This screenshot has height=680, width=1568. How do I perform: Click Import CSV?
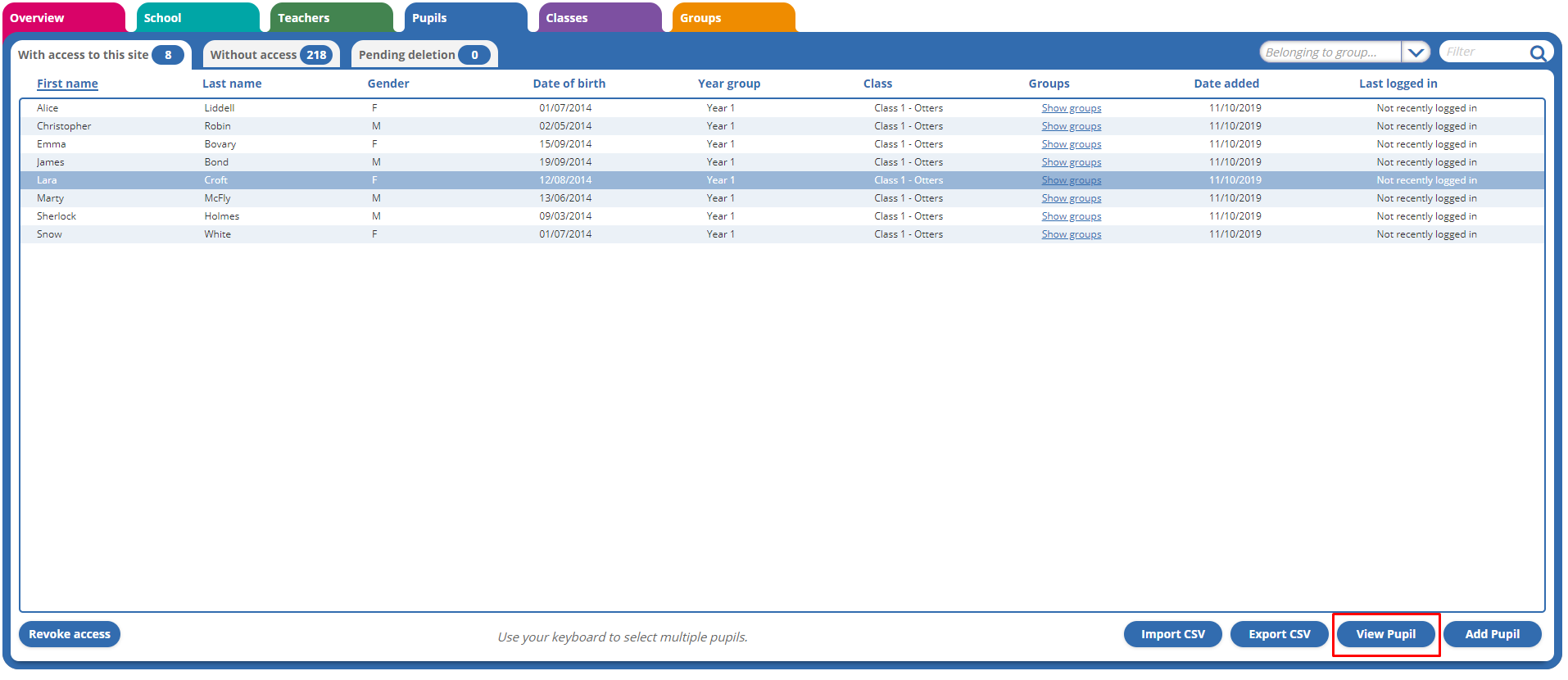click(x=1172, y=634)
